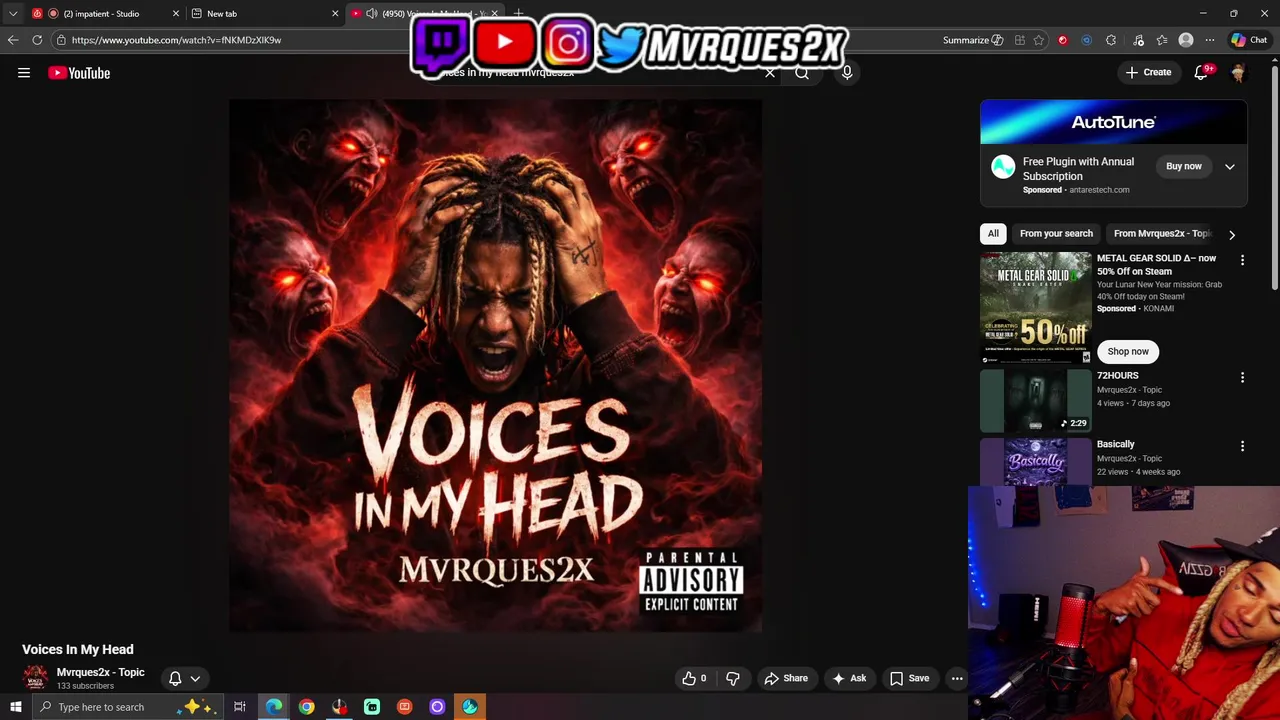Search with your voice microphone icon
1280x720 pixels.
(x=847, y=73)
